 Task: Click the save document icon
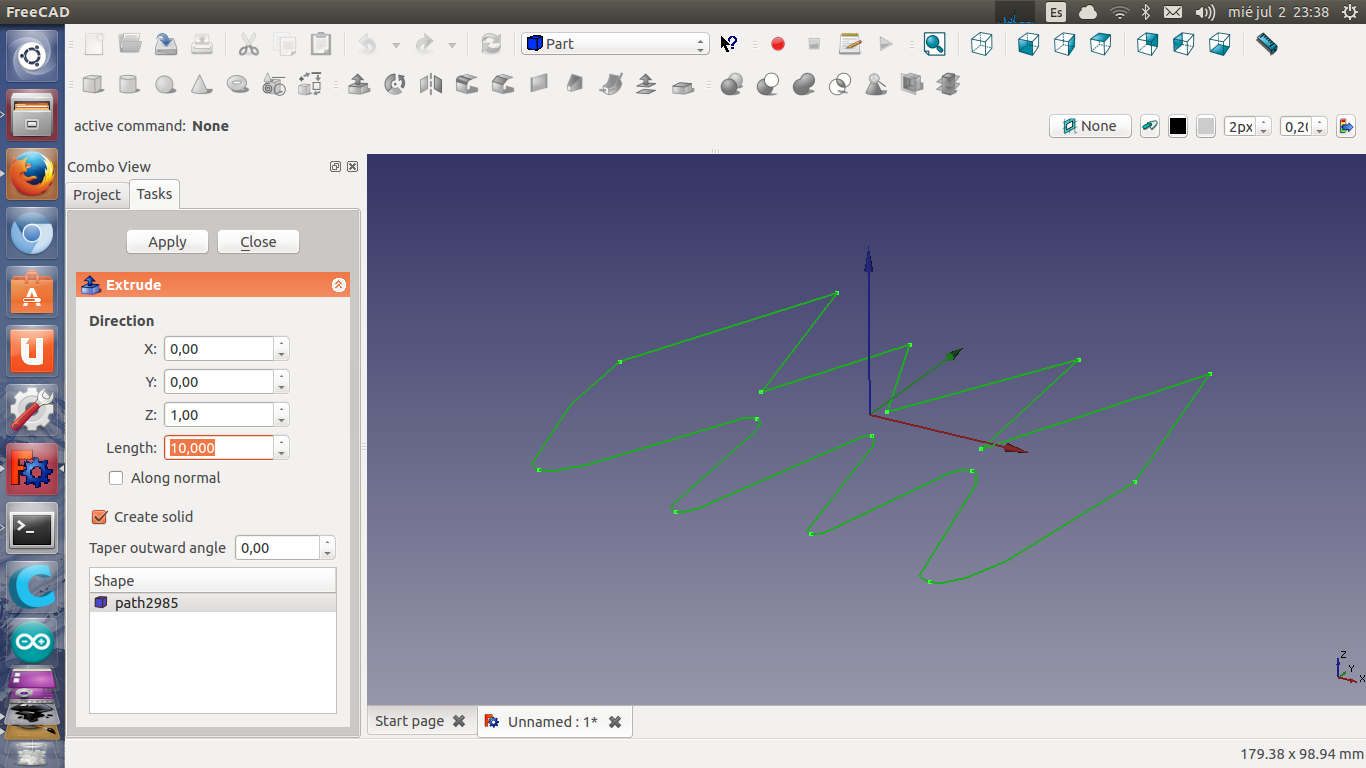click(166, 44)
